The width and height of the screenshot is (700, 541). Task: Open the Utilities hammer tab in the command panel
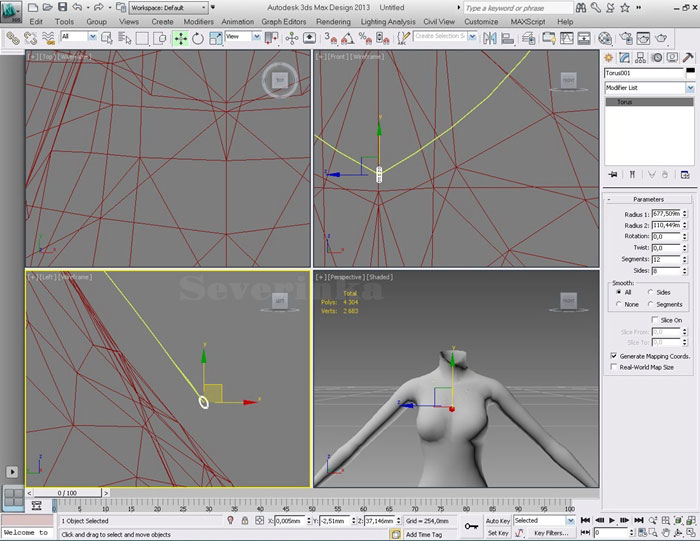pos(689,57)
